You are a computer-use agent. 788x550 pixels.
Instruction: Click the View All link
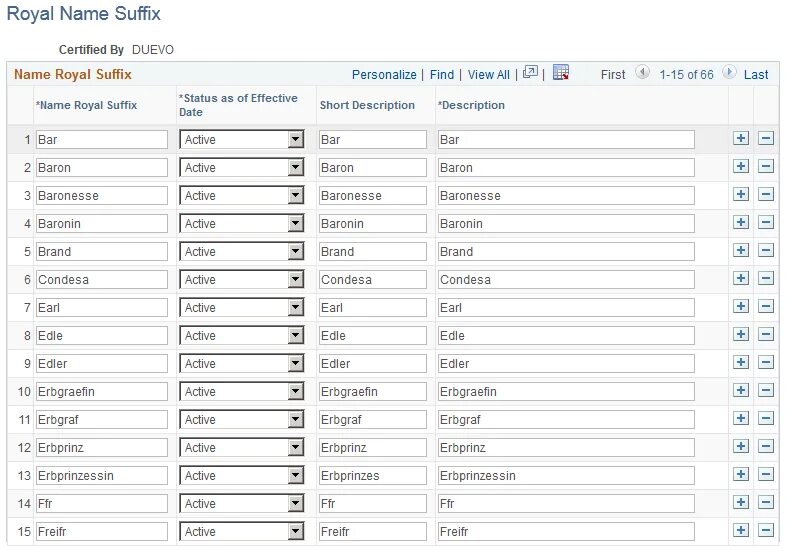tap(488, 75)
